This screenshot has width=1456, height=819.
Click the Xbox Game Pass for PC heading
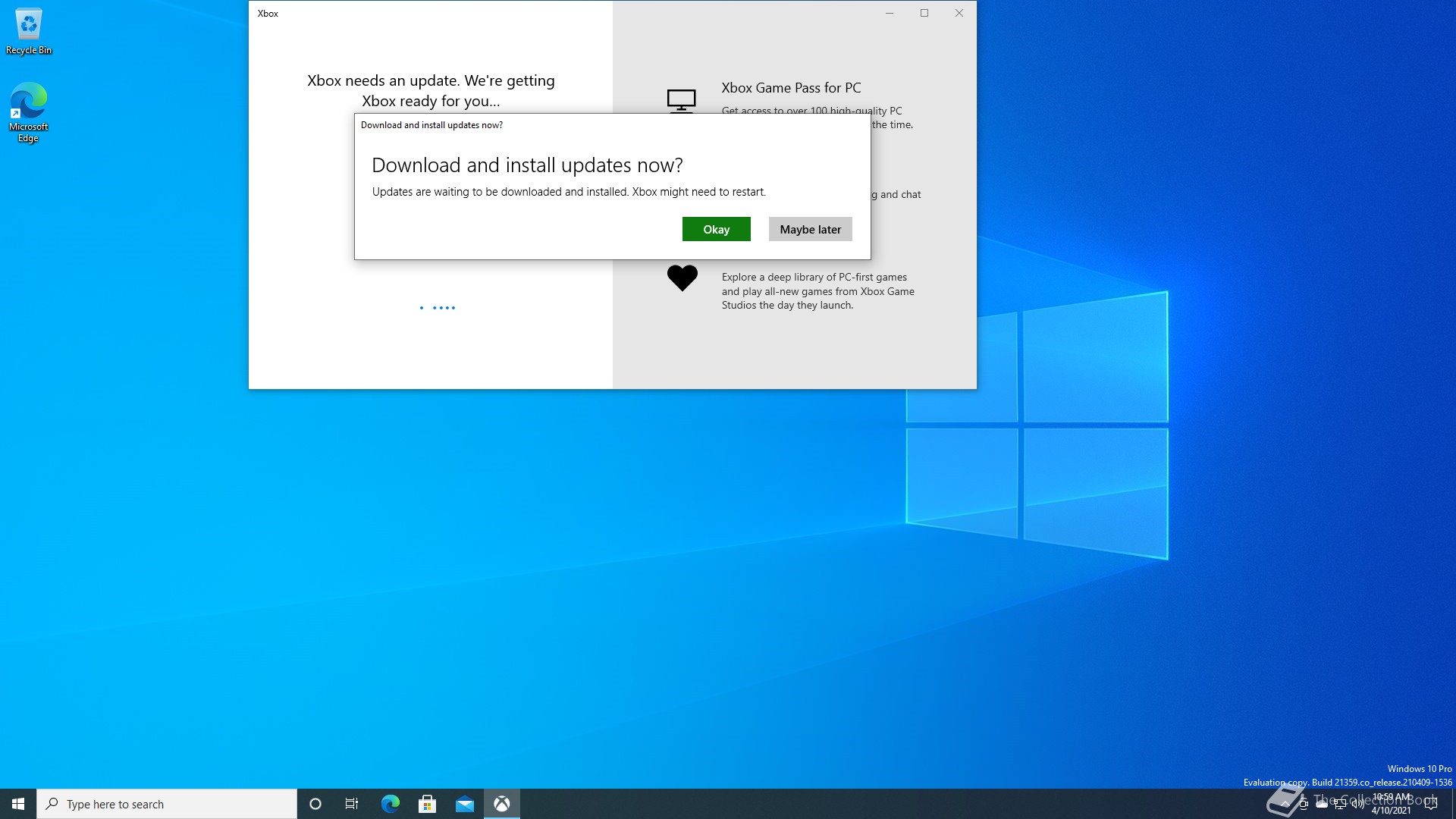click(791, 88)
